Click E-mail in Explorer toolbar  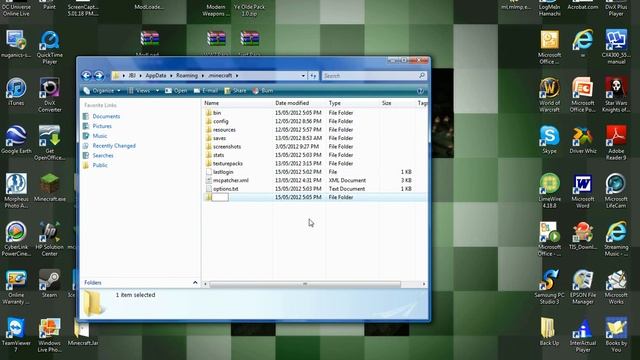point(206,91)
